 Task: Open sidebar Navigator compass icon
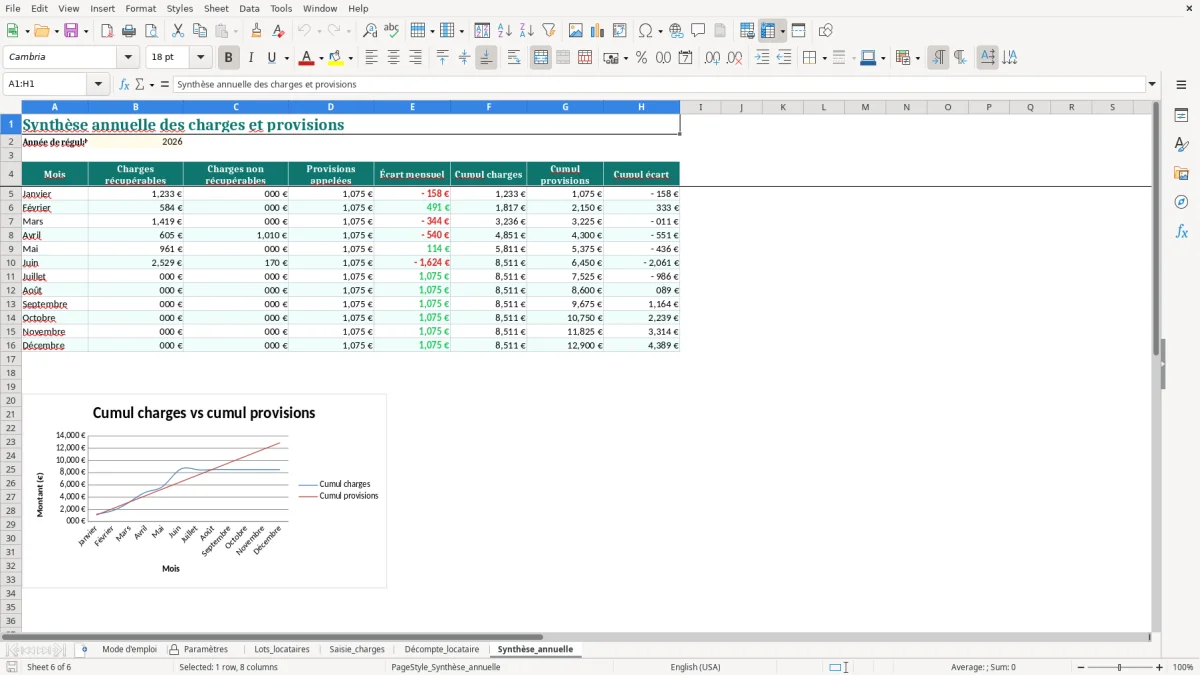(1181, 202)
